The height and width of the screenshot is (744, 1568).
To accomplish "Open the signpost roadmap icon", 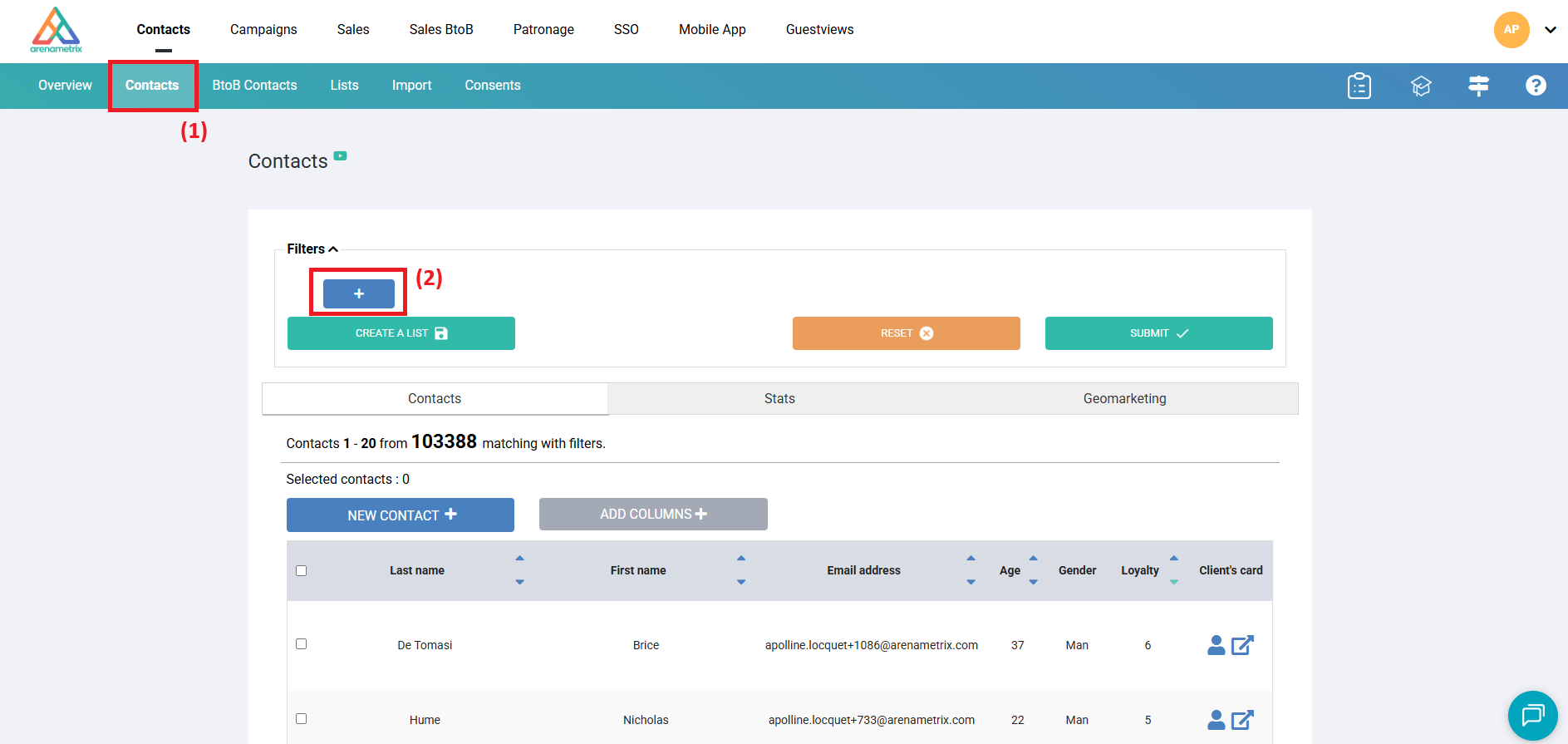I will [1478, 86].
